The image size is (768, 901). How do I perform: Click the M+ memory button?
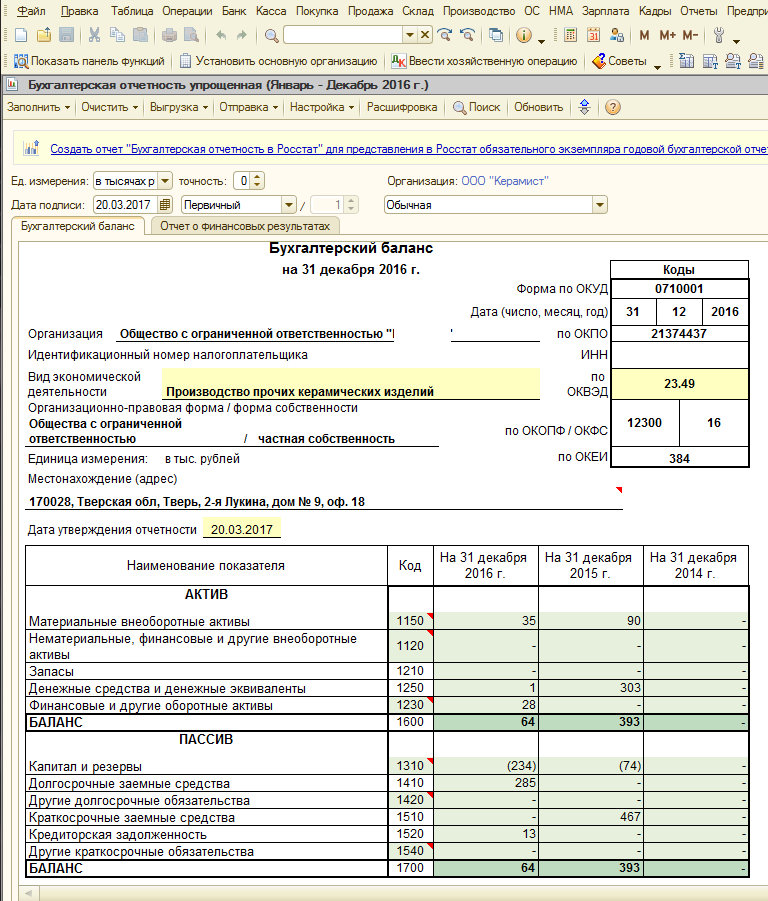pos(667,36)
